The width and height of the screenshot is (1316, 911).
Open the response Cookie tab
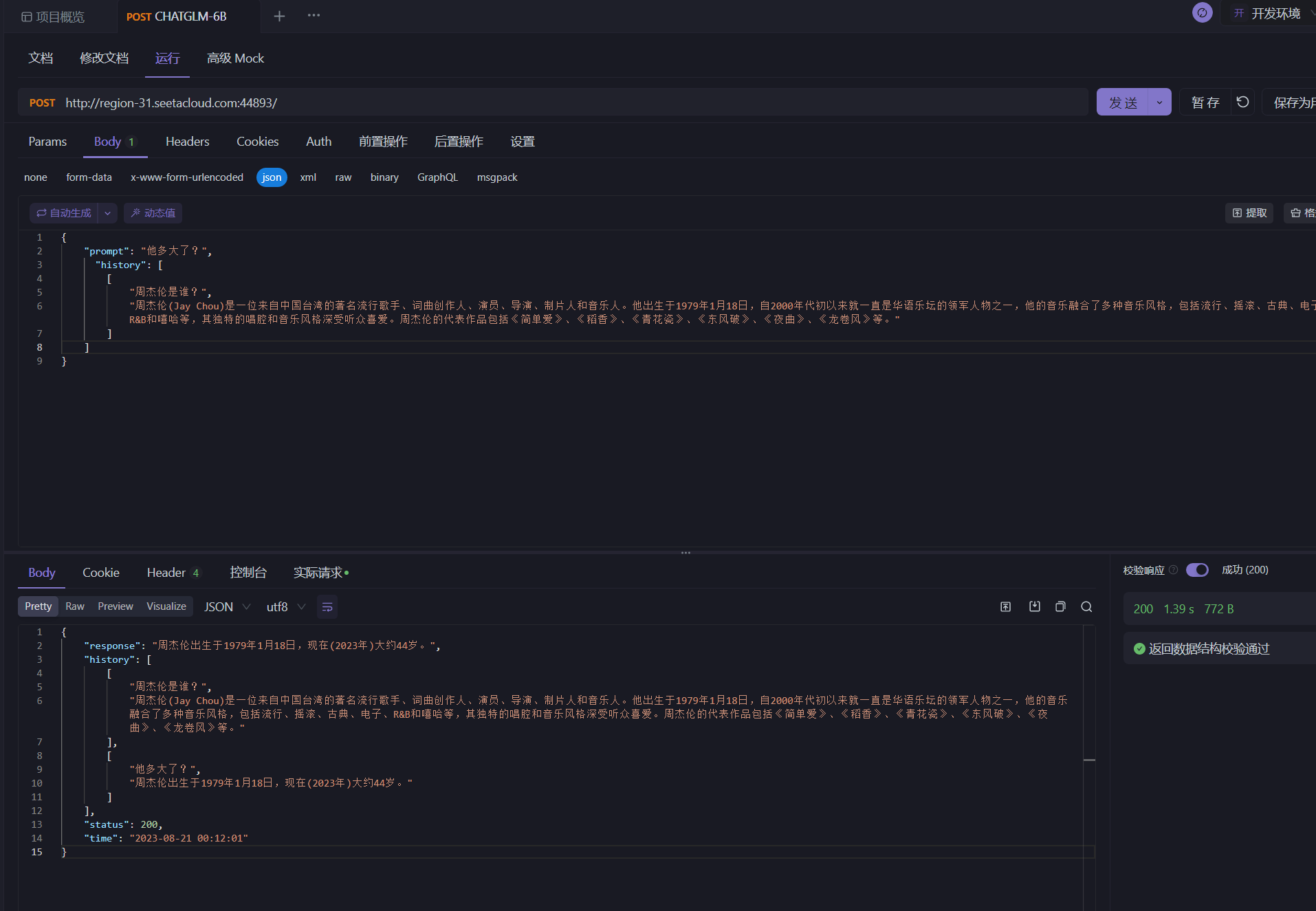101,573
